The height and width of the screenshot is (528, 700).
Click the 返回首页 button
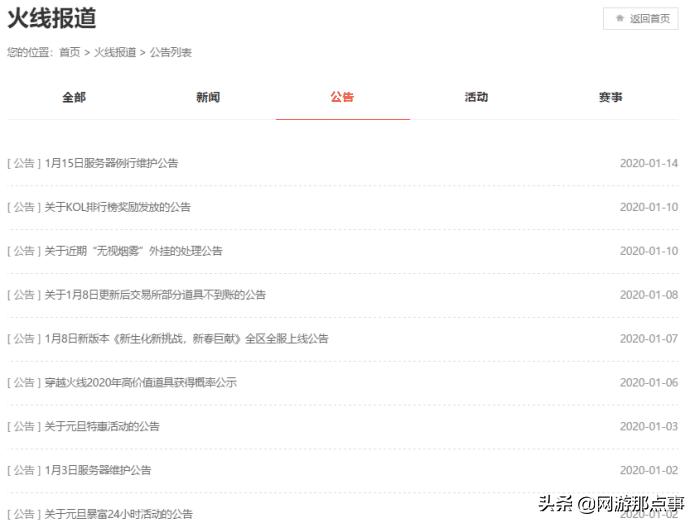tap(640, 19)
